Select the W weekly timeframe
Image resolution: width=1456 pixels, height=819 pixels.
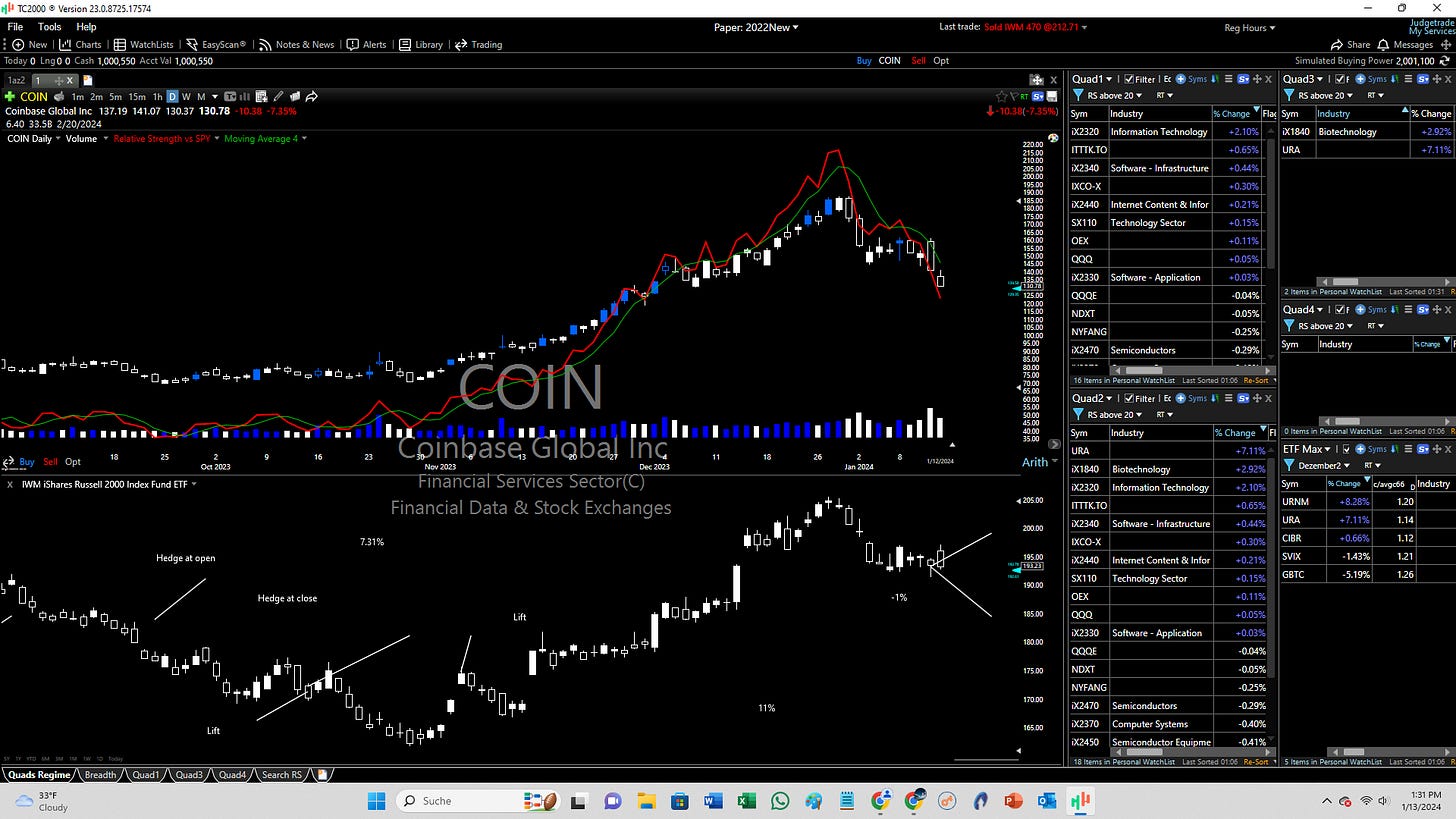[x=186, y=97]
